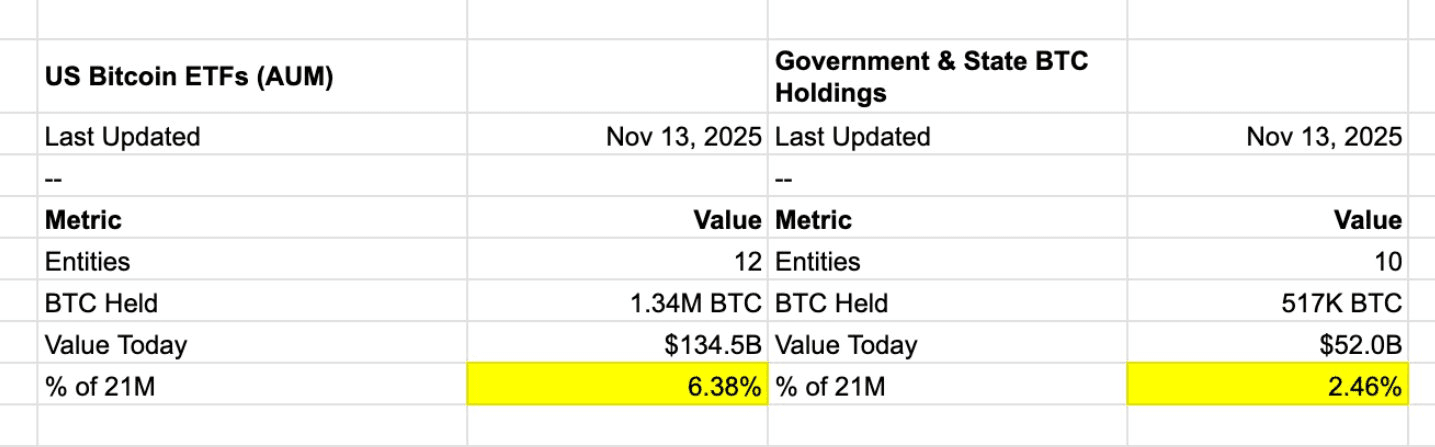Click the 1.34M BTC cell
1435x447 pixels.
699,303
